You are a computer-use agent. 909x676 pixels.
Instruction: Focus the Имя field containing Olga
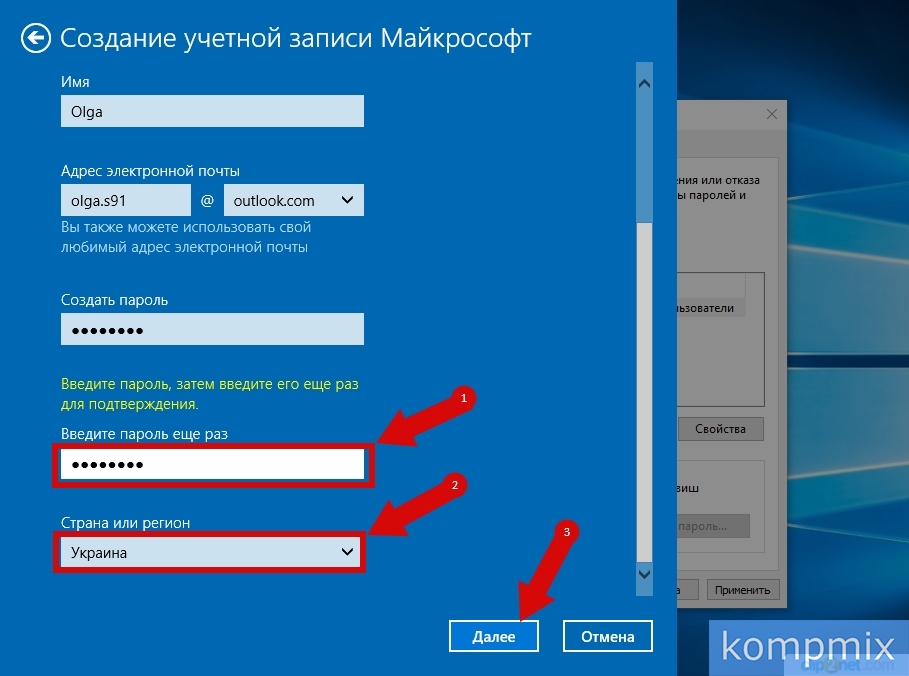pos(212,111)
